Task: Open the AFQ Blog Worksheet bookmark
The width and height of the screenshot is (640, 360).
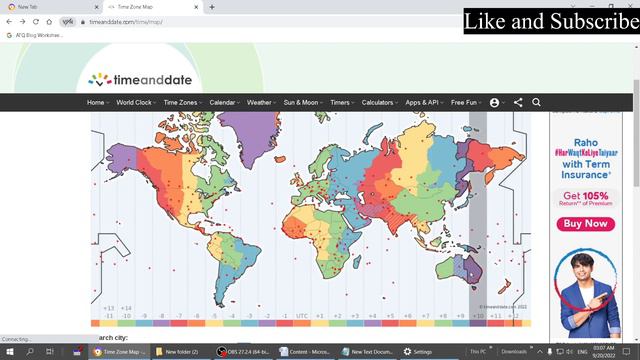Action: click(x=35, y=36)
